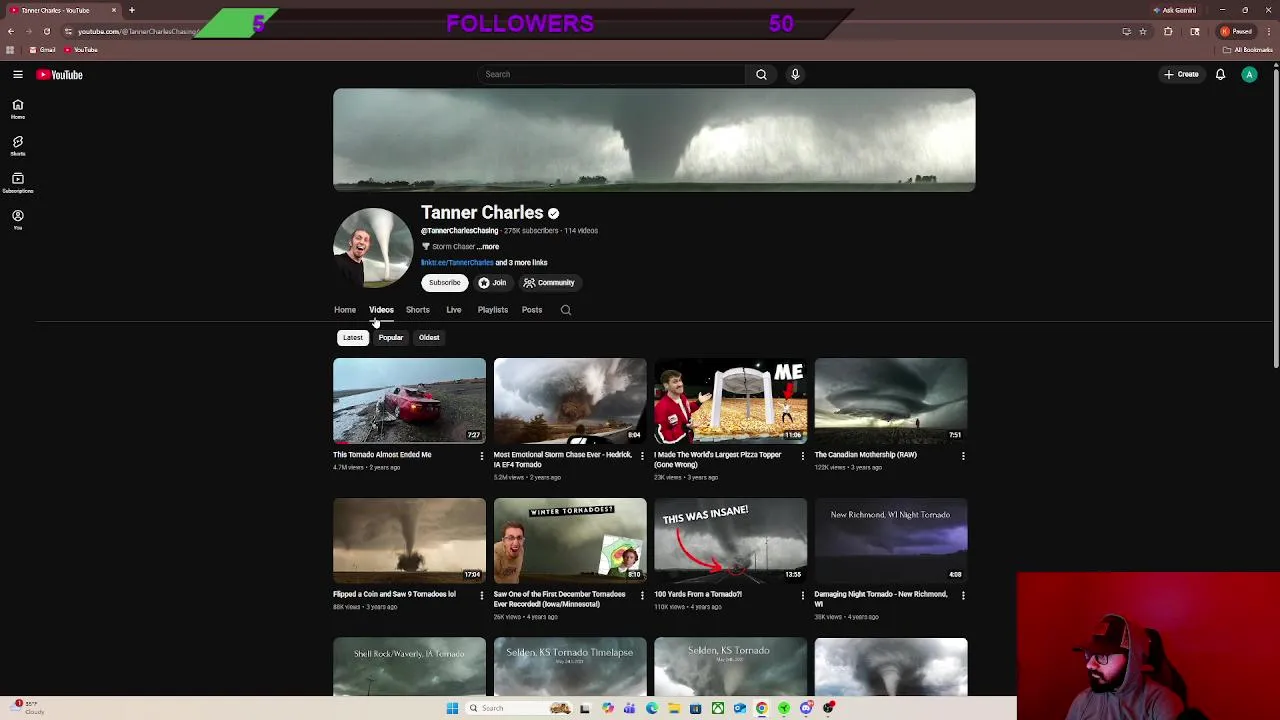Open options menu for 'This Tornado Almost Ended Me'
1280x720 pixels.
pyautogui.click(x=481, y=456)
